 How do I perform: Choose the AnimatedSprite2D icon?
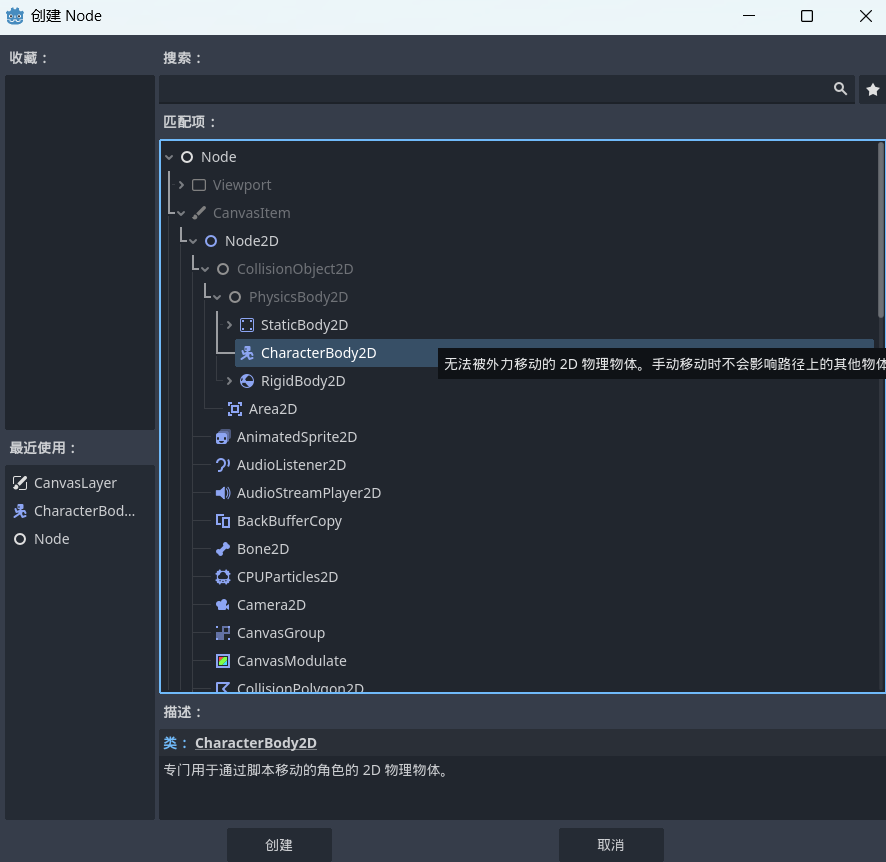(223, 437)
